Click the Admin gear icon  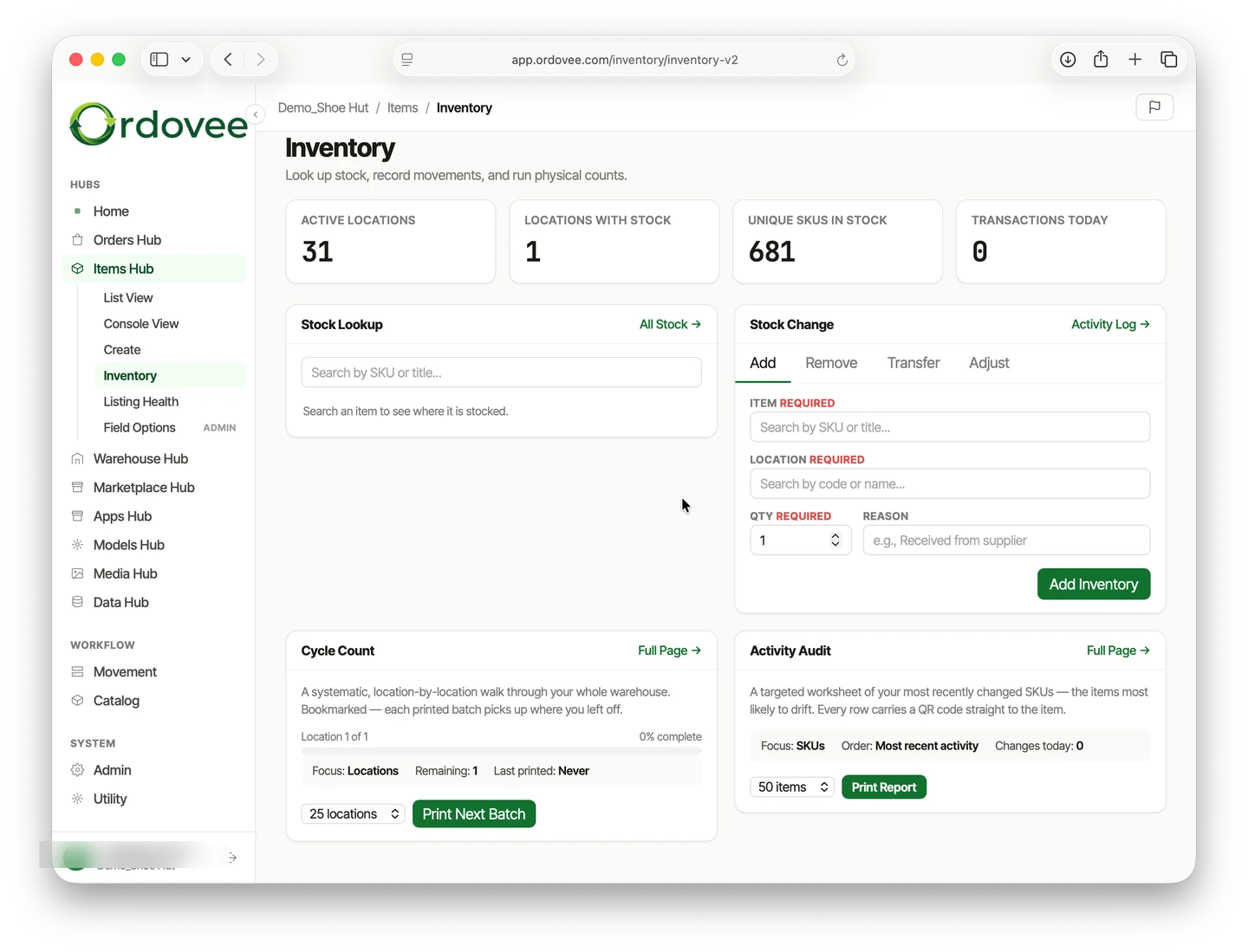click(77, 770)
